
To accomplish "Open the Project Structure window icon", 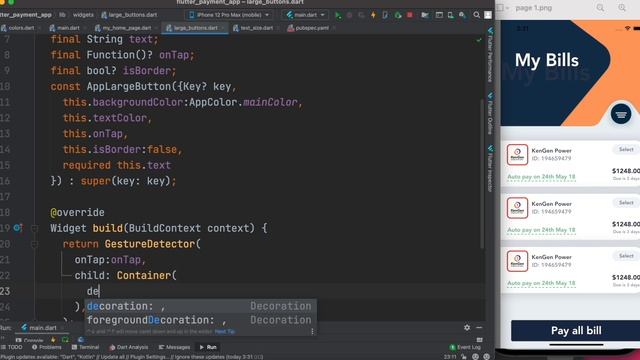I will [x=439, y=15].
